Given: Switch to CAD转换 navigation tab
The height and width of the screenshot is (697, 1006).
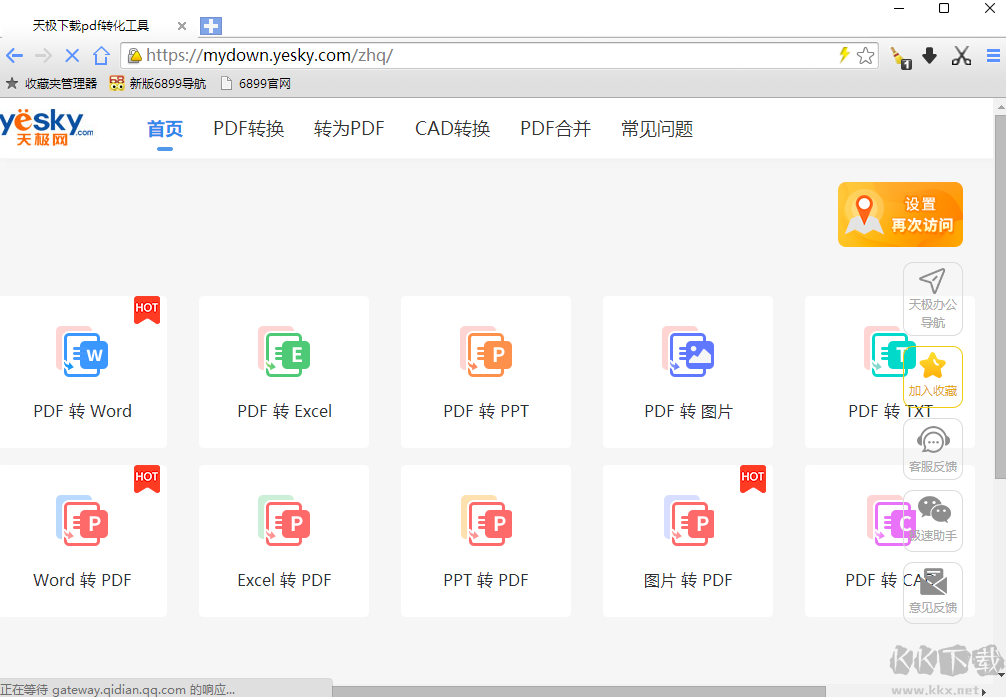Looking at the screenshot, I should (452, 129).
